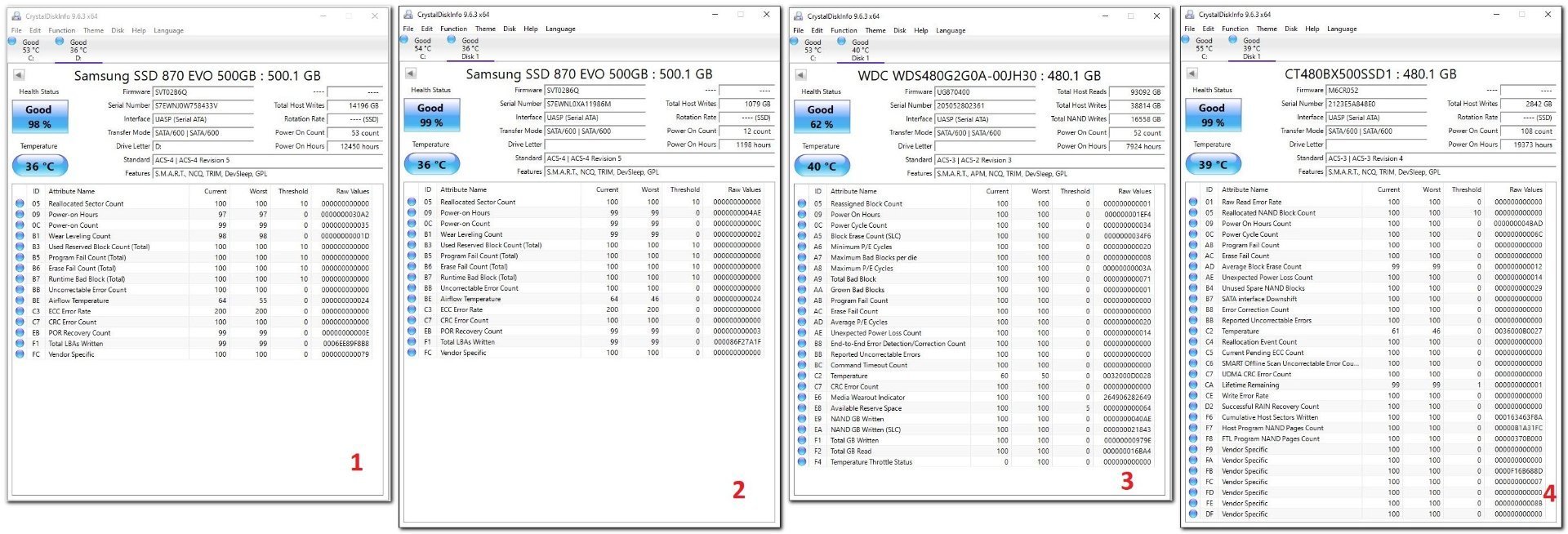Screen dimensions: 1568x534
Task: Click status icon for Write Error Rate
Action: click(x=1193, y=395)
